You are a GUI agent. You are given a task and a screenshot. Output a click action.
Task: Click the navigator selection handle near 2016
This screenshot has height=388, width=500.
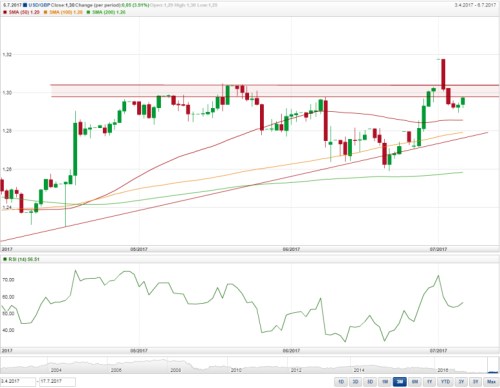point(493,365)
